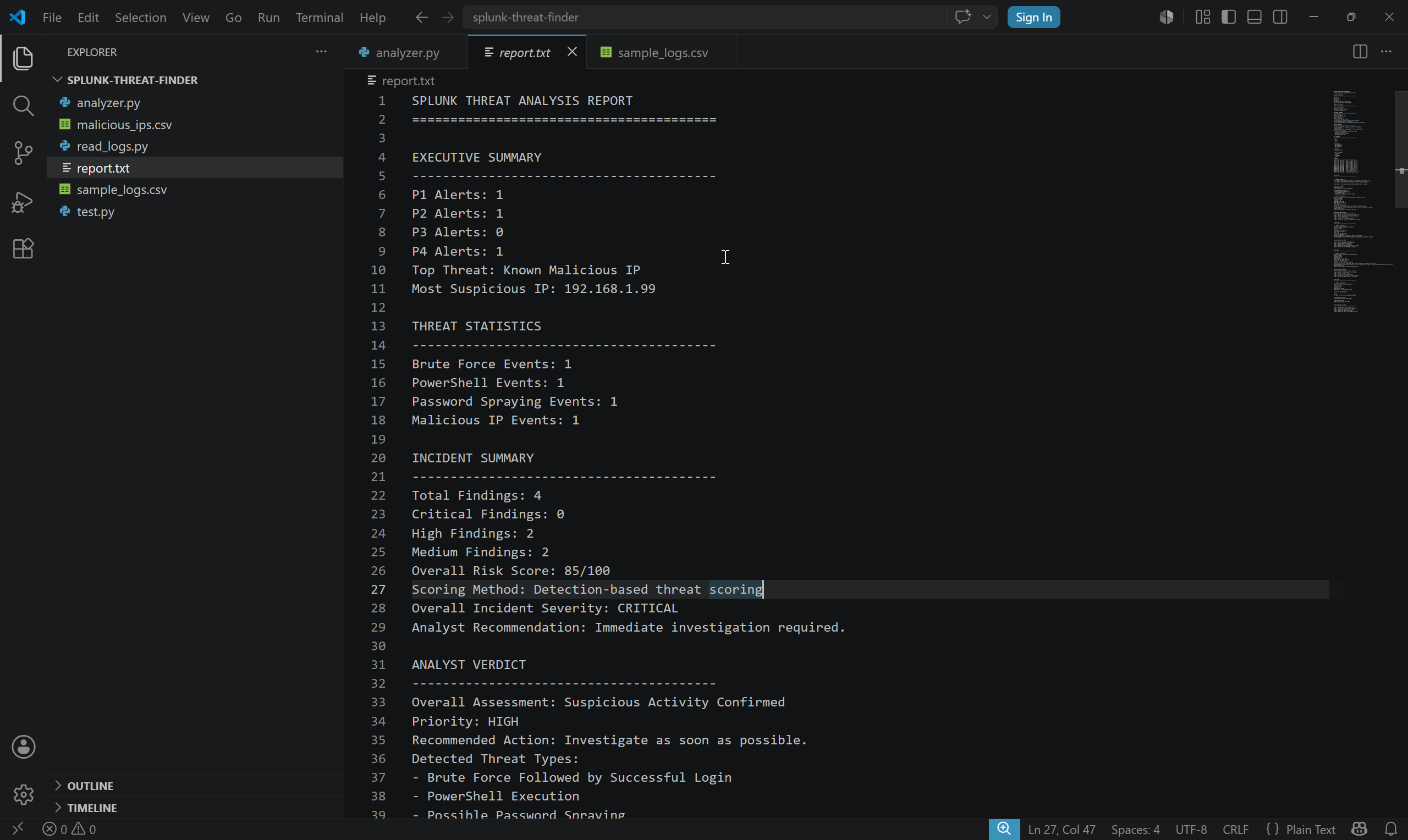Image resolution: width=1408 pixels, height=840 pixels.
Task: Open the Extensions view
Action: coord(23,248)
